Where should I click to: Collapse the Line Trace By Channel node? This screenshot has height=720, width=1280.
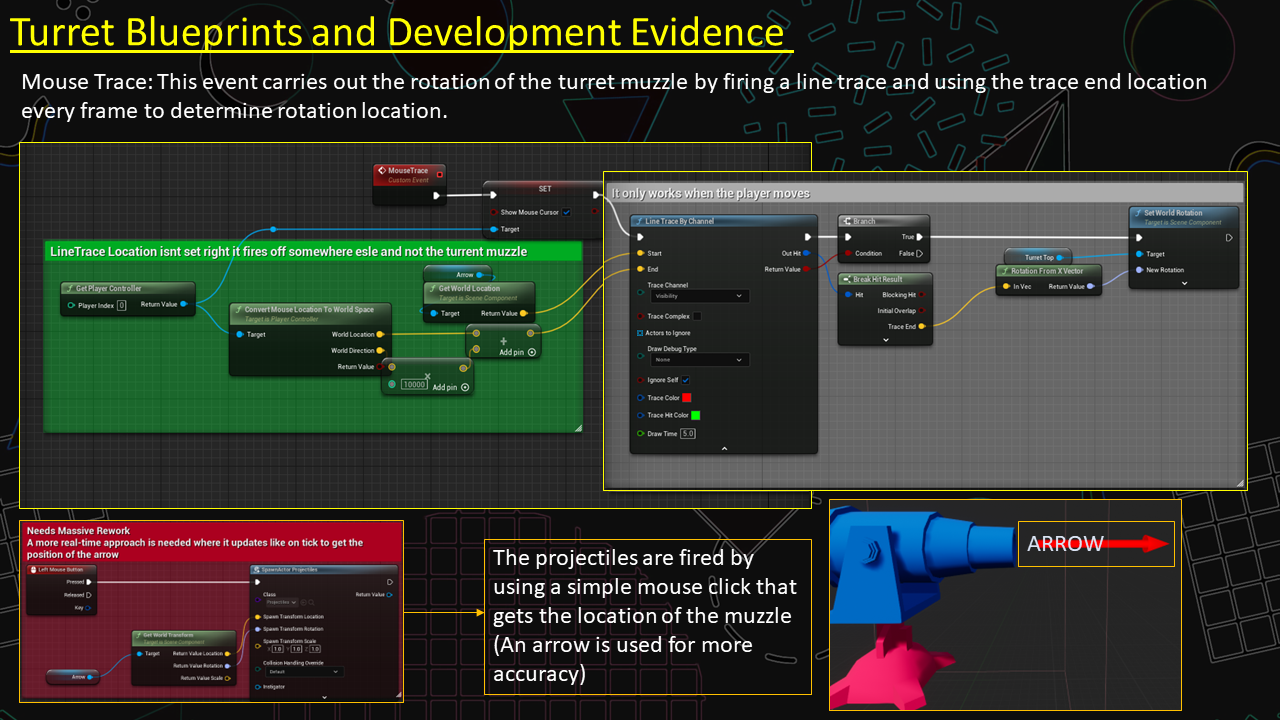point(726,449)
